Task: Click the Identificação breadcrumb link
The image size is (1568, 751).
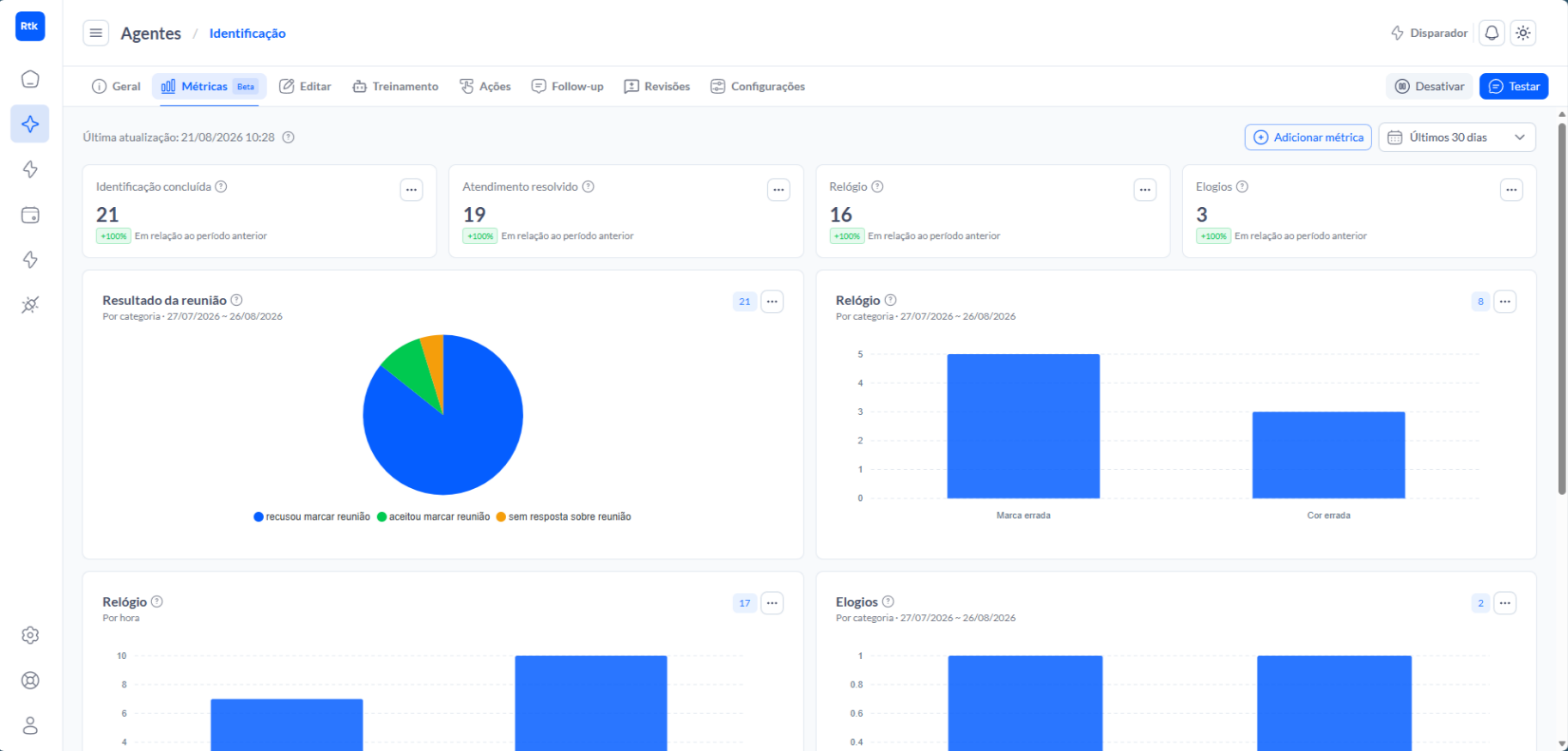Action: tap(247, 33)
